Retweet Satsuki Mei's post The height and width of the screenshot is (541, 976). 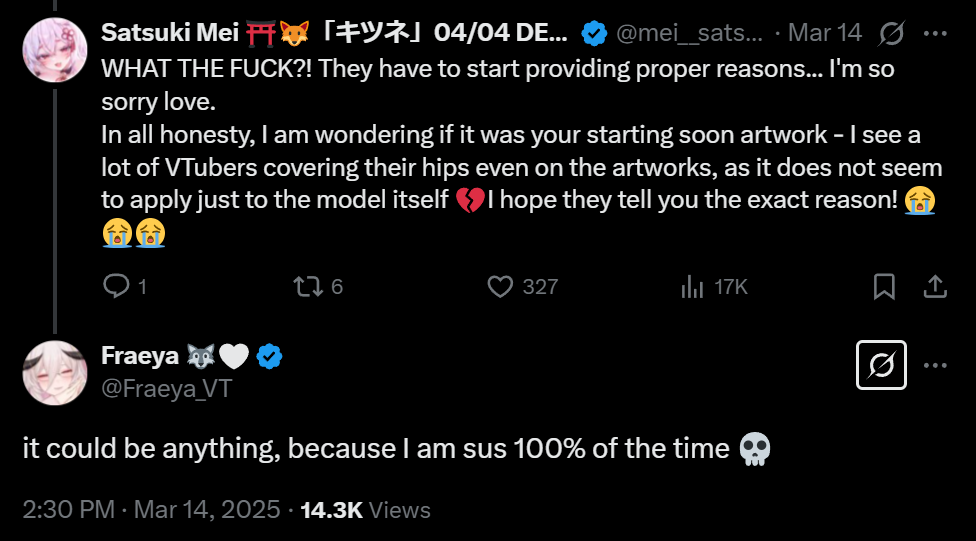[306, 287]
